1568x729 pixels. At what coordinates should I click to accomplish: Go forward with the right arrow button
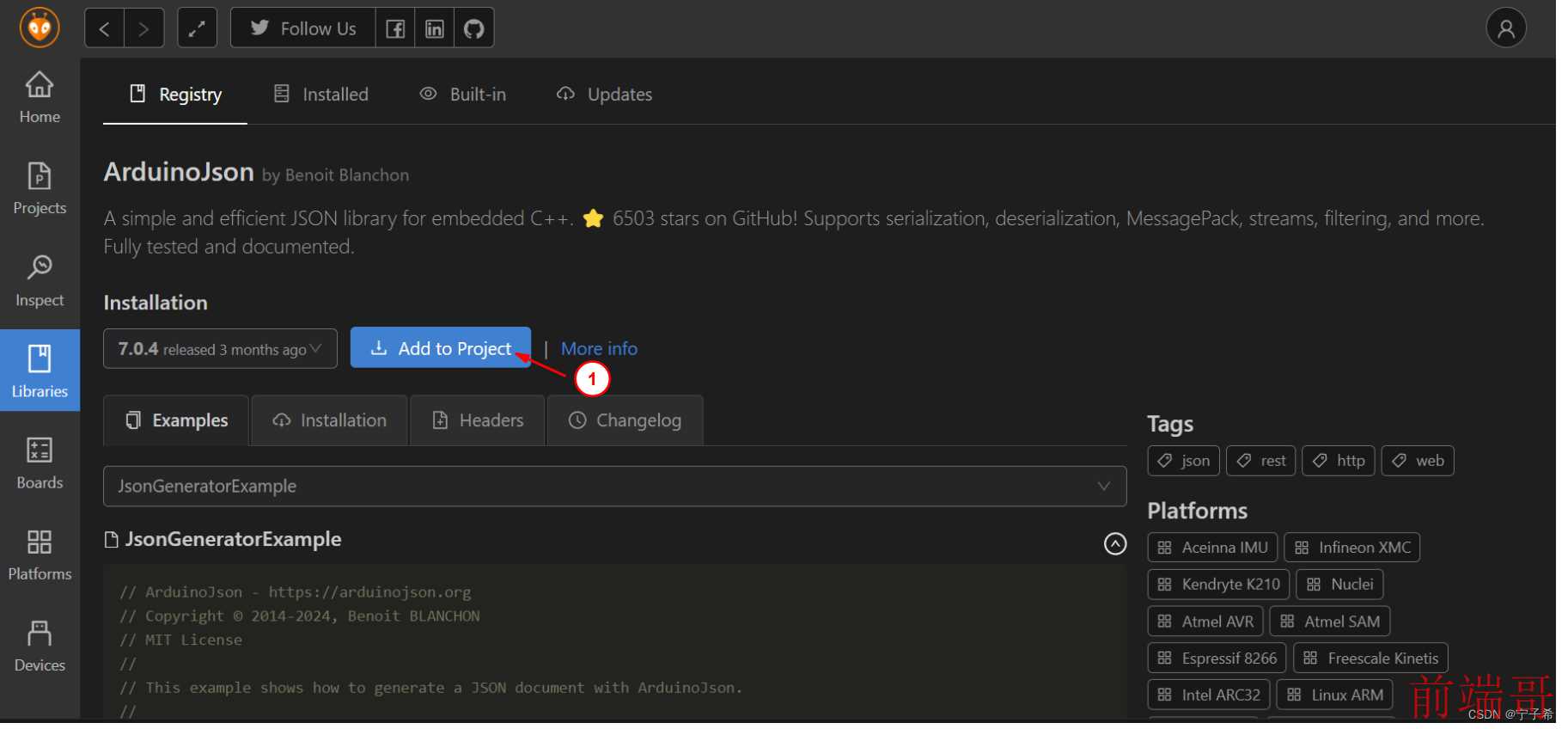point(144,28)
